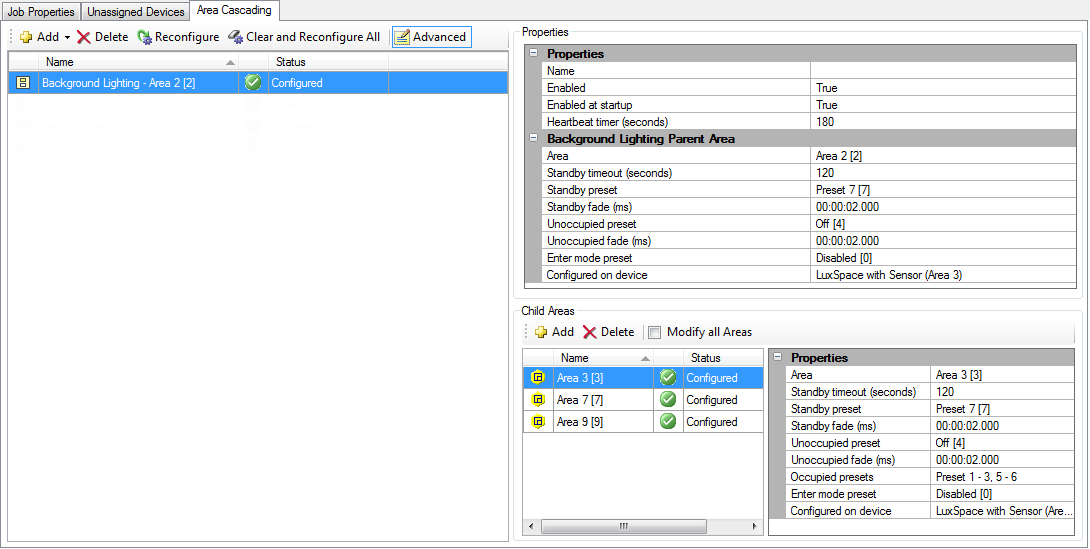Collapse the child area Properties section
Screen dimensions: 1090x549
(778, 358)
